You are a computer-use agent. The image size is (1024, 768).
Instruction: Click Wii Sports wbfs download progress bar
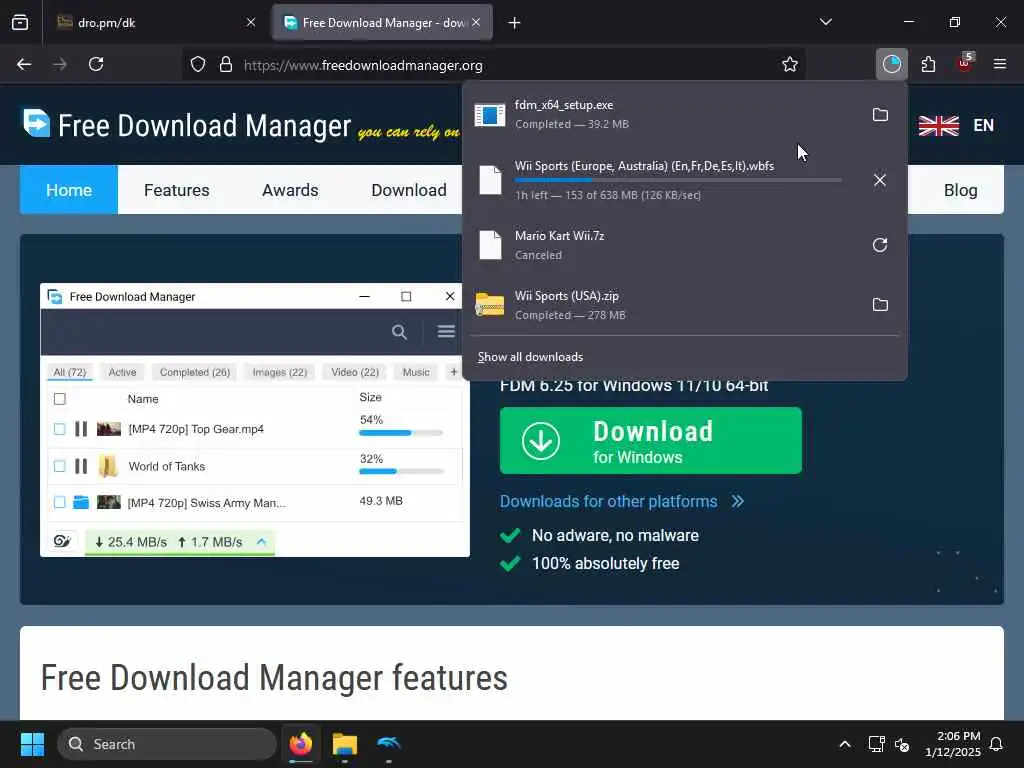click(x=678, y=180)
